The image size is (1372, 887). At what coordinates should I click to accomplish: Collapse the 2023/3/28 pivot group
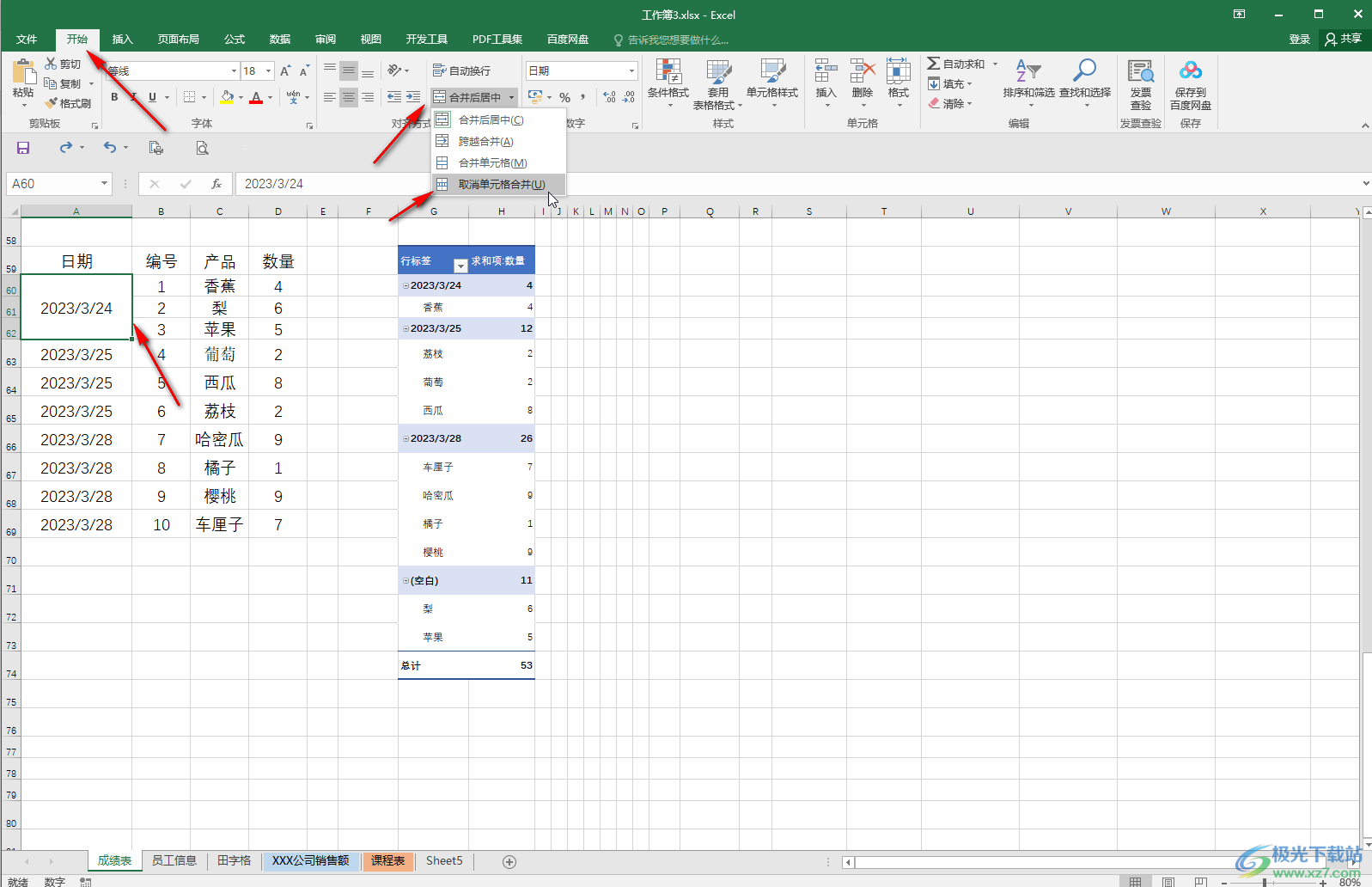click(406, 438)
